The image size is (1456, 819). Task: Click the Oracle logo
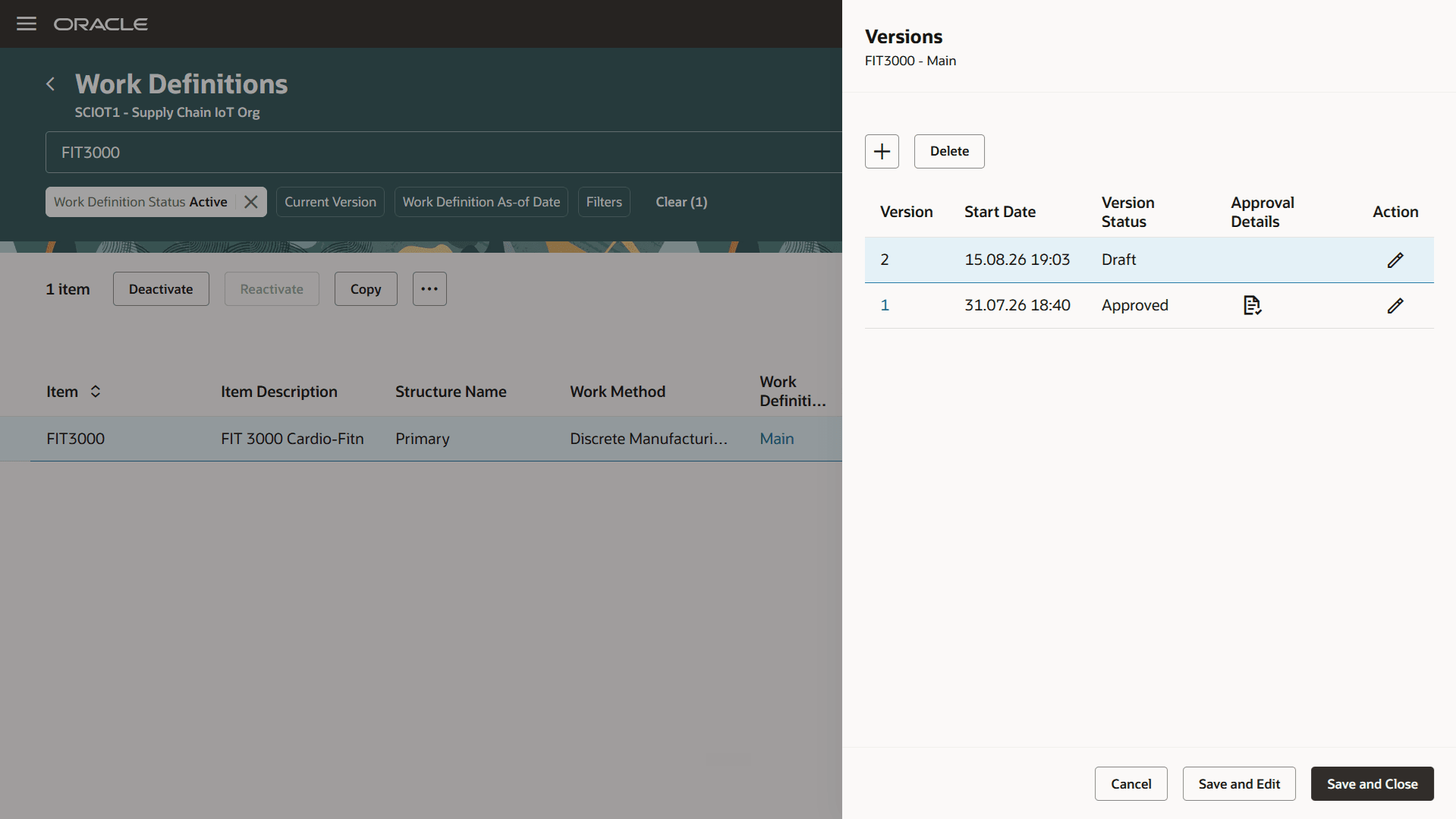[x=101, y=24]
